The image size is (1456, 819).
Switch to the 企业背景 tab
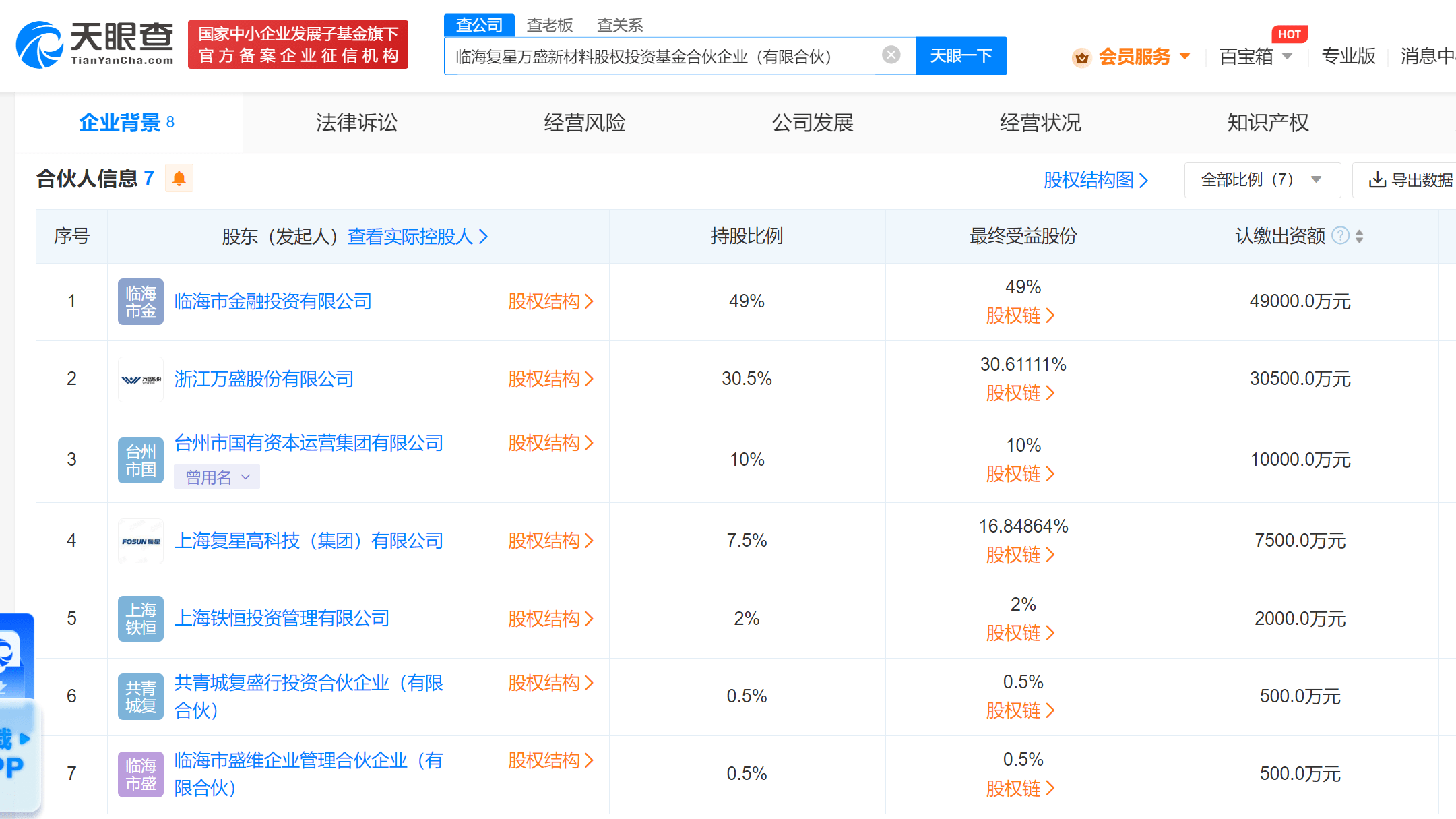point(128,123)
